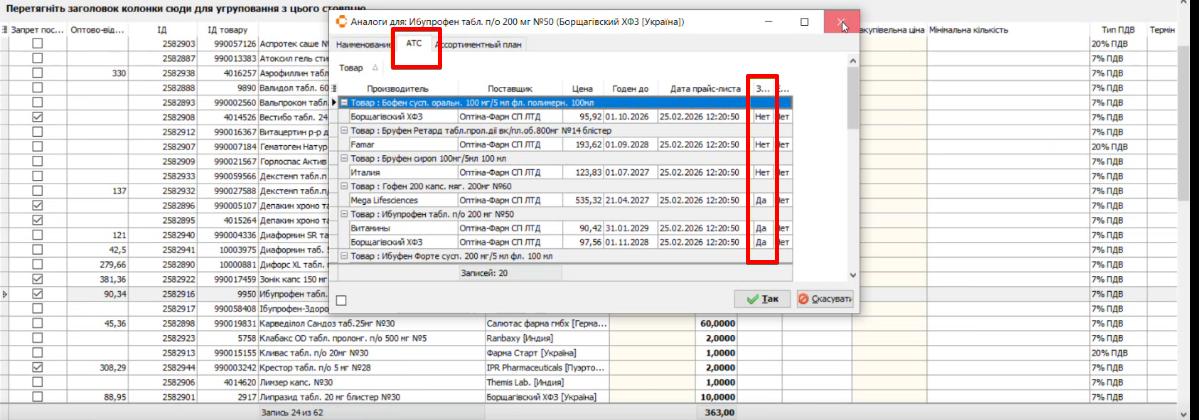Select the Famar manufacturer row
Image resolution: width=1199 pixels, height=420 pixels.
pos(396,144)
